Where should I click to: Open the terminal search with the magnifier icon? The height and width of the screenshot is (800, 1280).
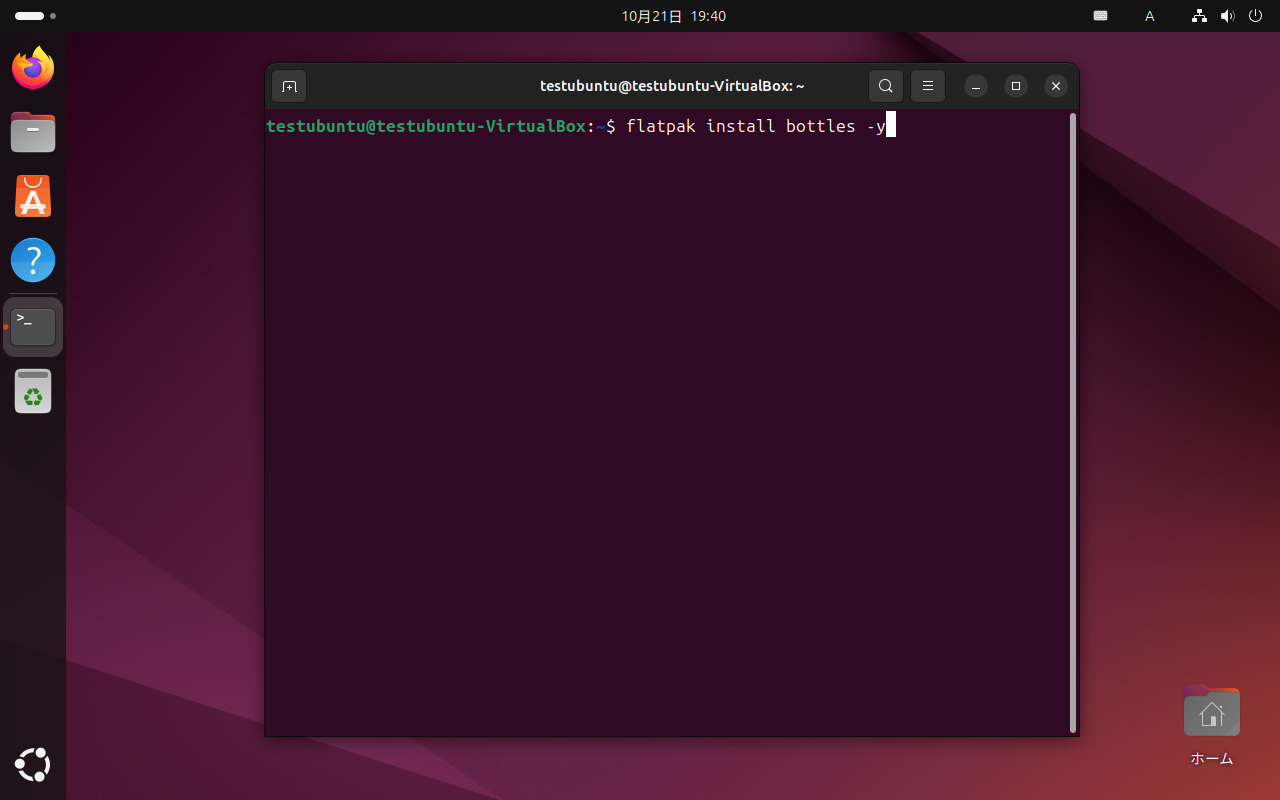point(885,86)
